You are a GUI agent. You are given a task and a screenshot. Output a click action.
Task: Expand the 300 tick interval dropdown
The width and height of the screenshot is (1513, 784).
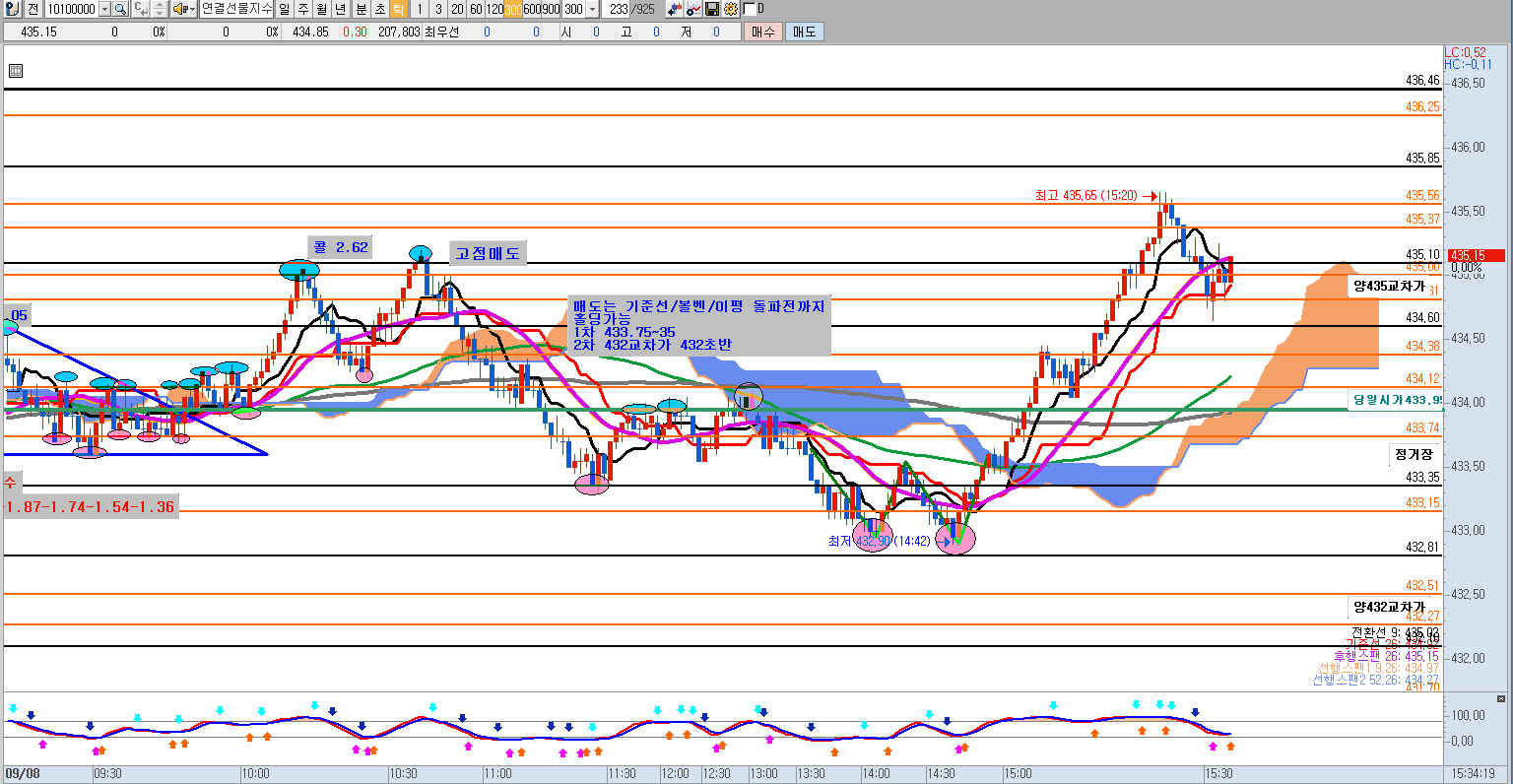point(592,9)
